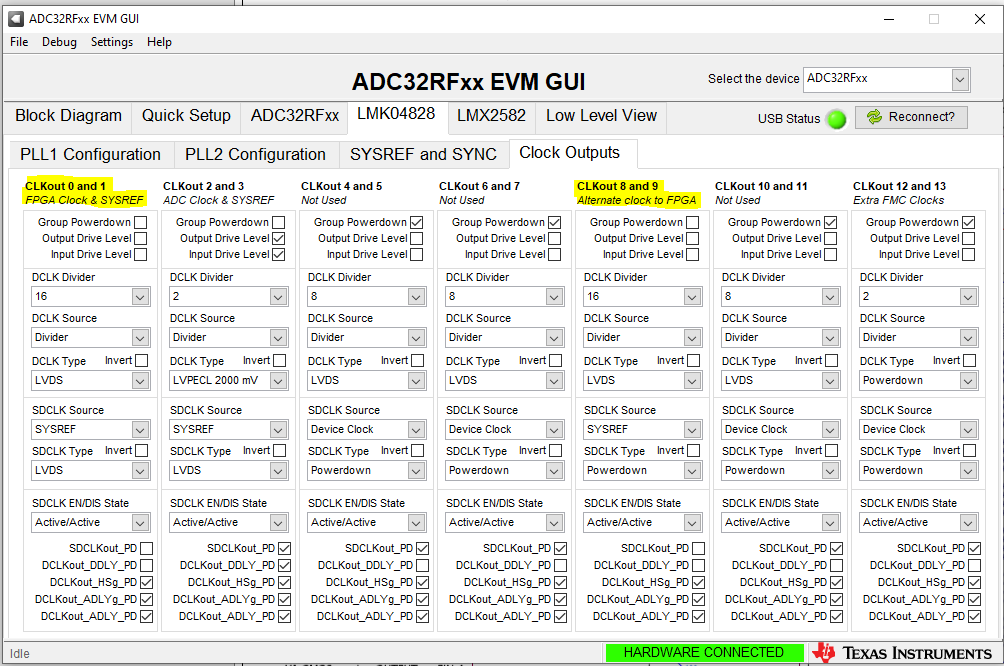Click the HARDWARE CONNECTED status label
The width and height of the screenshot is (1004, 666).
pos(704,653)
